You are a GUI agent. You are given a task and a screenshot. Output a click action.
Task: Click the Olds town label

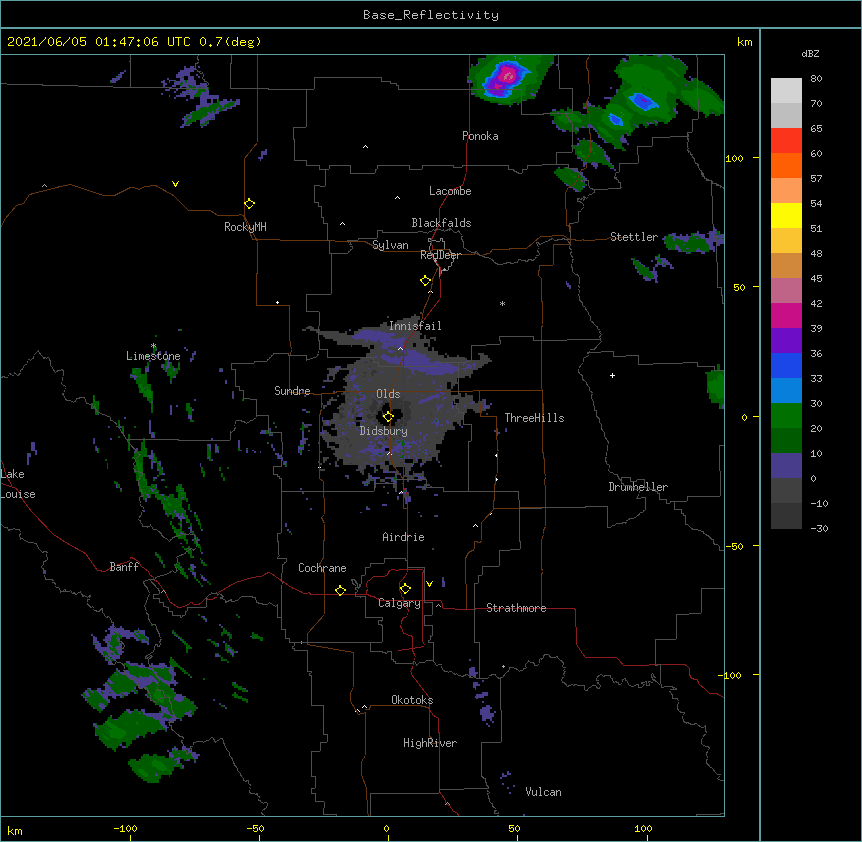click(x=388, y=394)
